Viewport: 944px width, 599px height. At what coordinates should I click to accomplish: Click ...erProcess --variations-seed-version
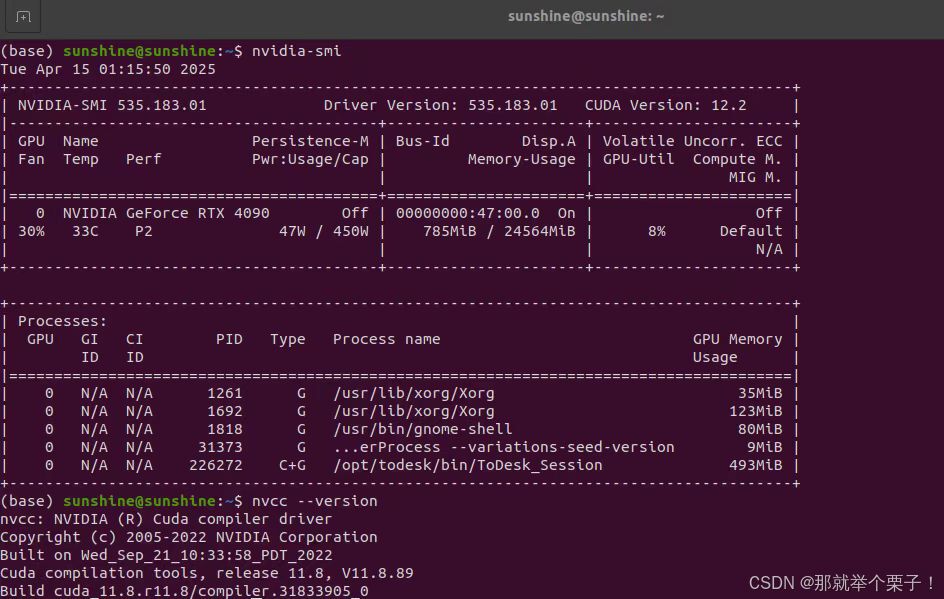503,447
